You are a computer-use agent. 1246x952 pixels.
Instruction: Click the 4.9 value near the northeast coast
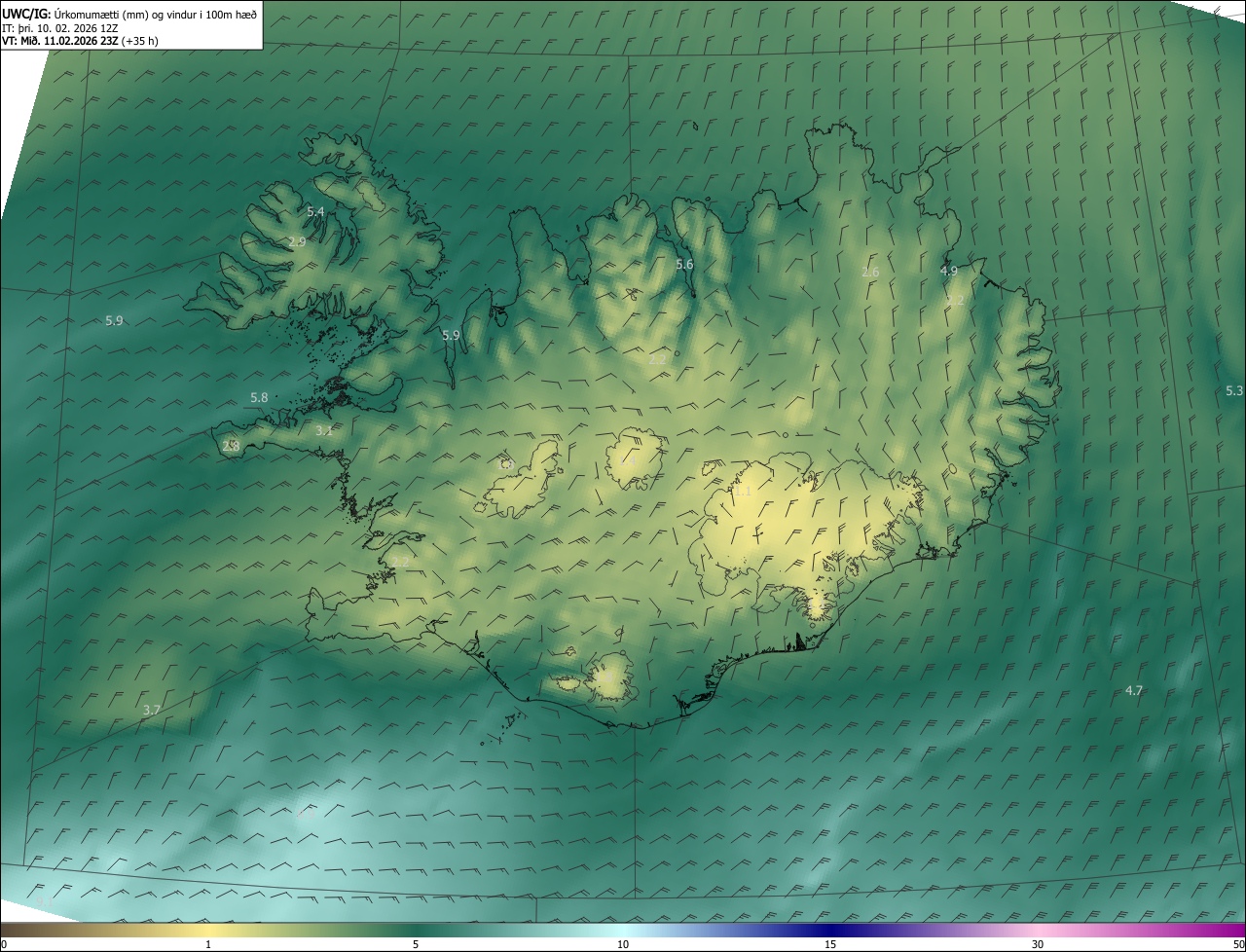(x=949, y=271)
